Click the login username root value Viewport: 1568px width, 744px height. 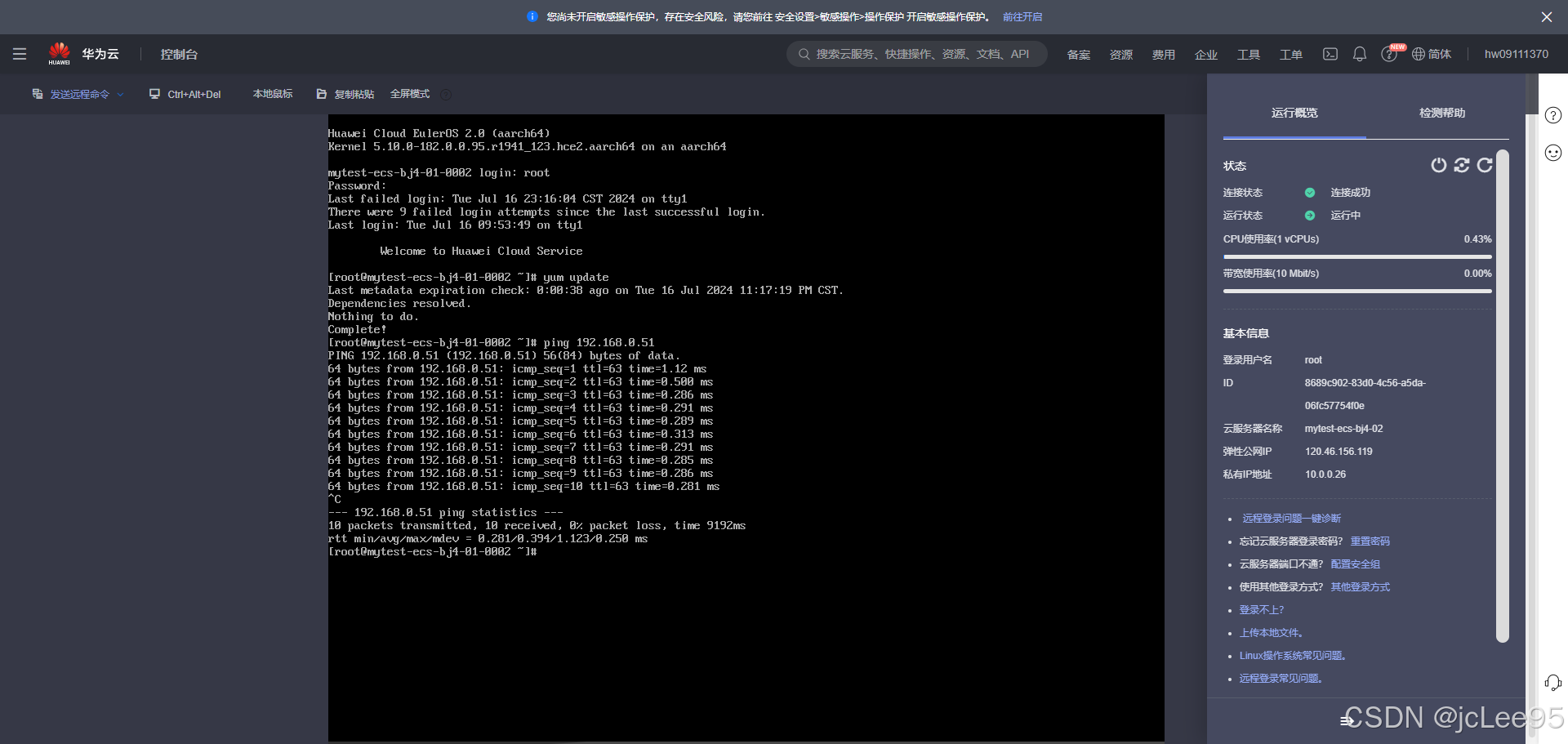[1313, 360]
